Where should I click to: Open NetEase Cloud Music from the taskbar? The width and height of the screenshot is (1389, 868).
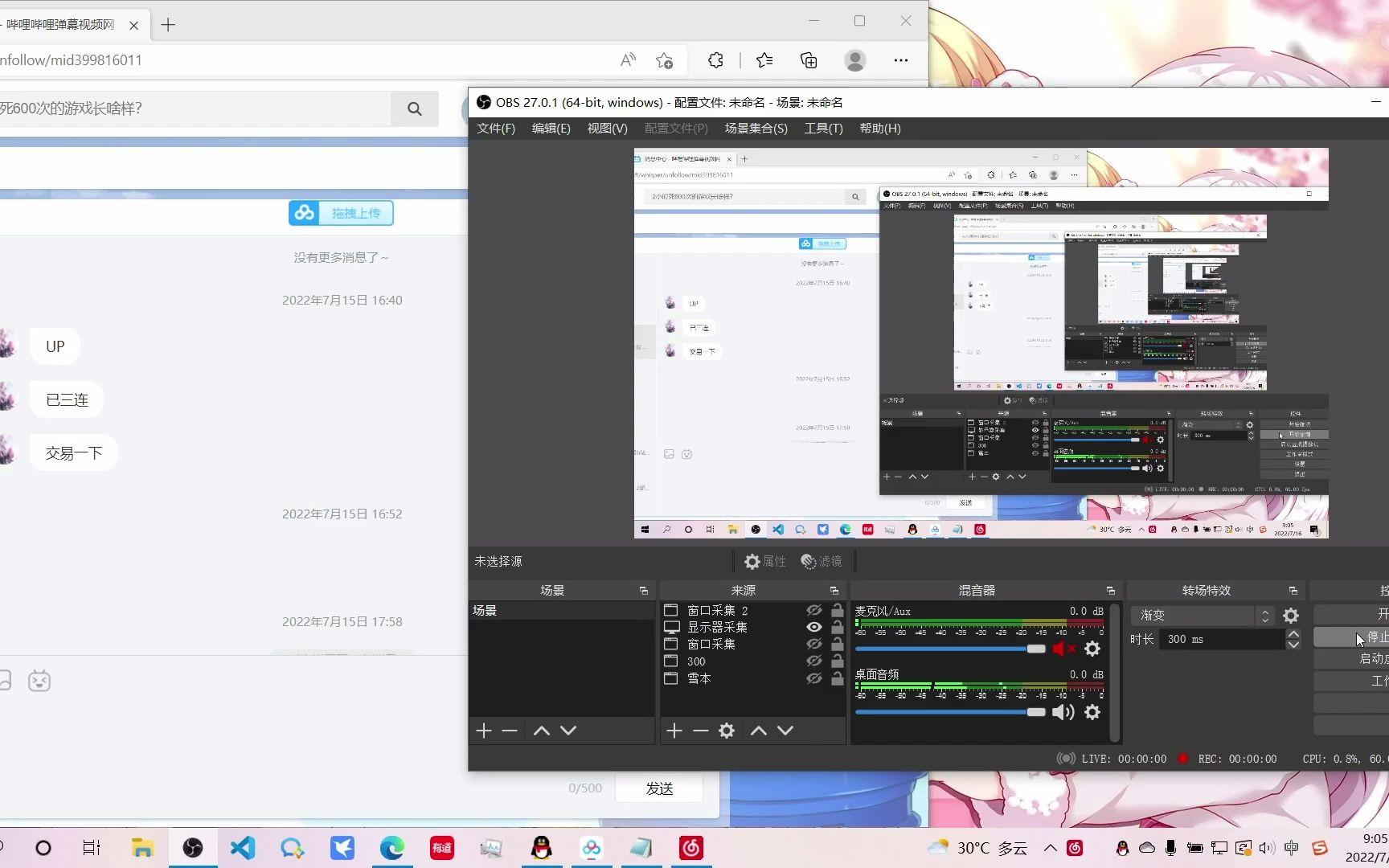point(691,848)
